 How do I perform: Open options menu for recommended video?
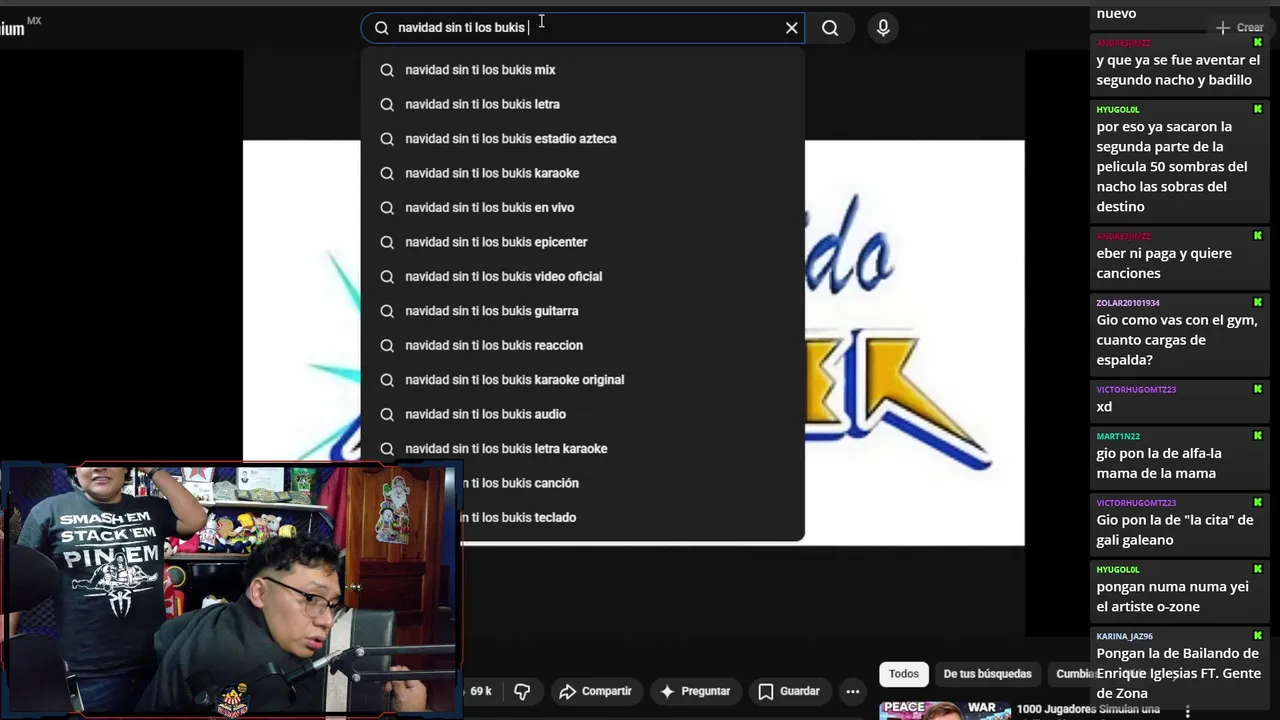tap(1188, 711)
